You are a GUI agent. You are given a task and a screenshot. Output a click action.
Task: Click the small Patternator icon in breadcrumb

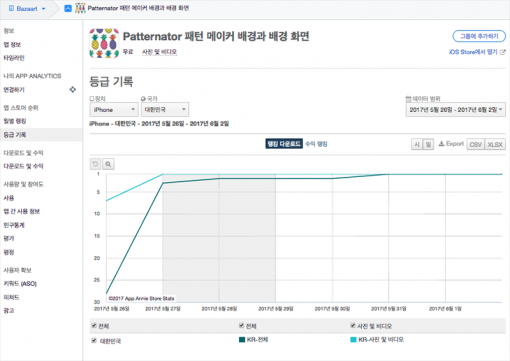click(80, 8)
